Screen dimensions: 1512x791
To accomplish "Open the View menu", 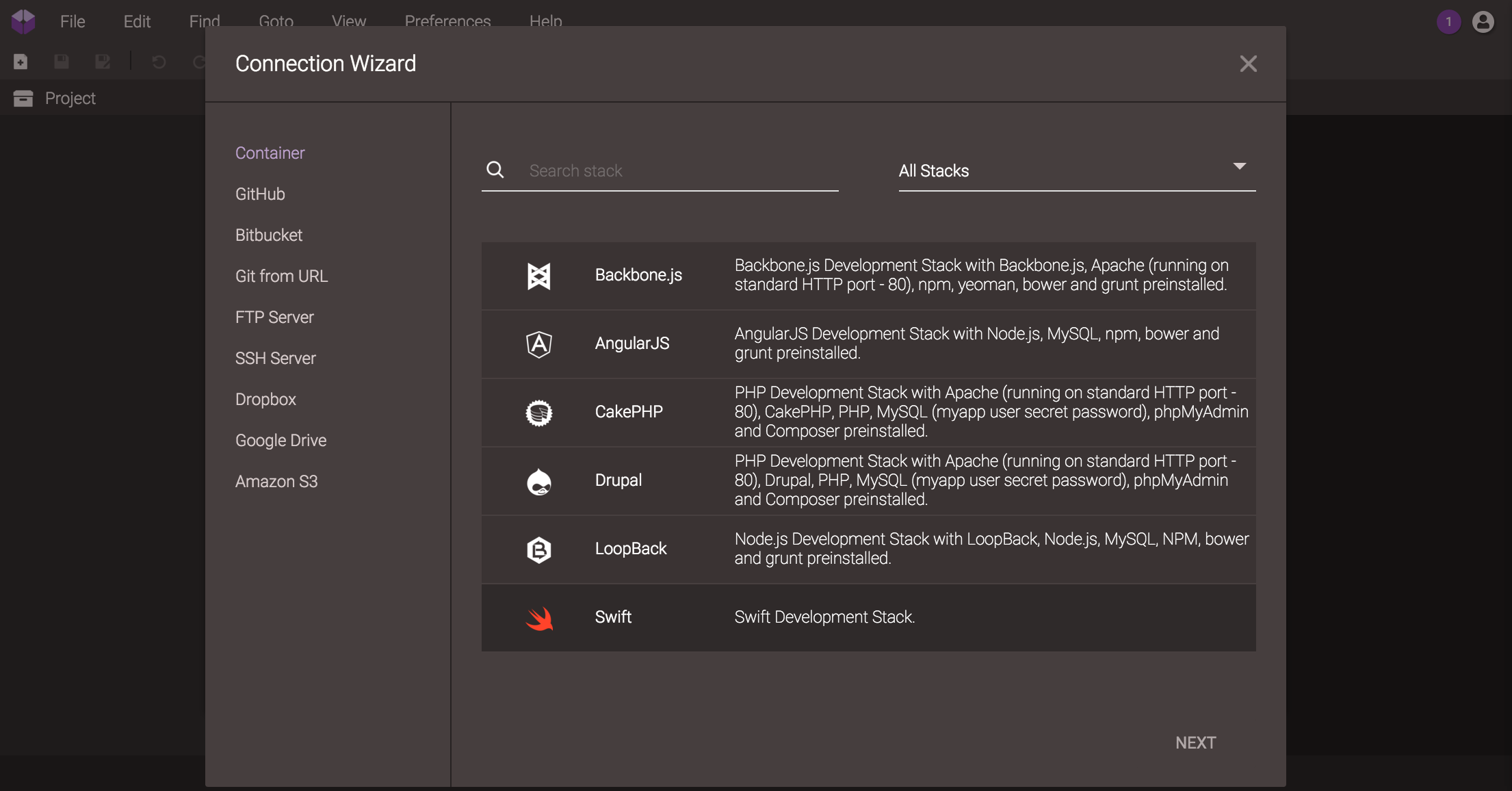I will pos(349,21).
